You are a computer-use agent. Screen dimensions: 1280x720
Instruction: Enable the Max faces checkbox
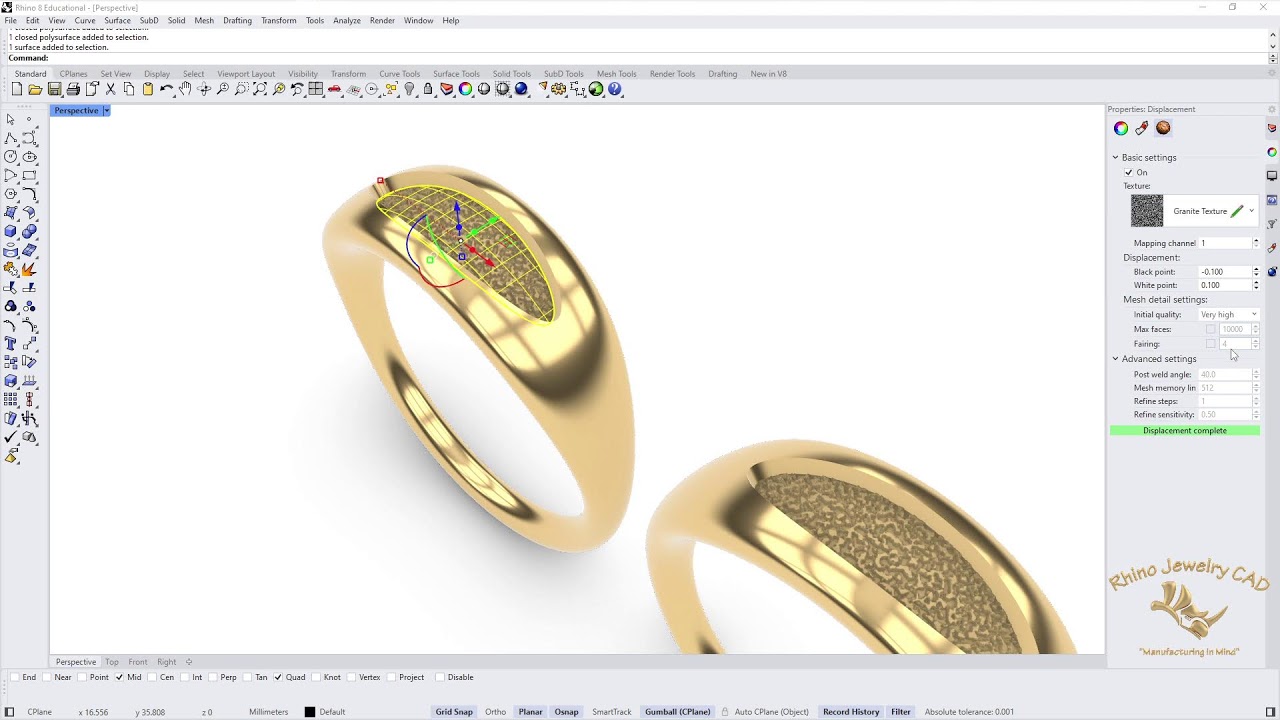1211,329
